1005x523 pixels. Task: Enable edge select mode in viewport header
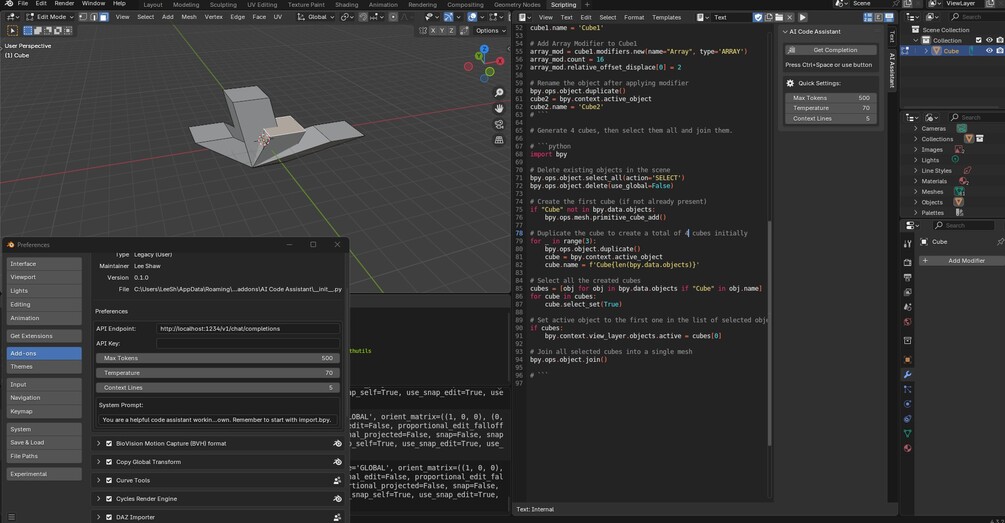[x=94, y=17]
